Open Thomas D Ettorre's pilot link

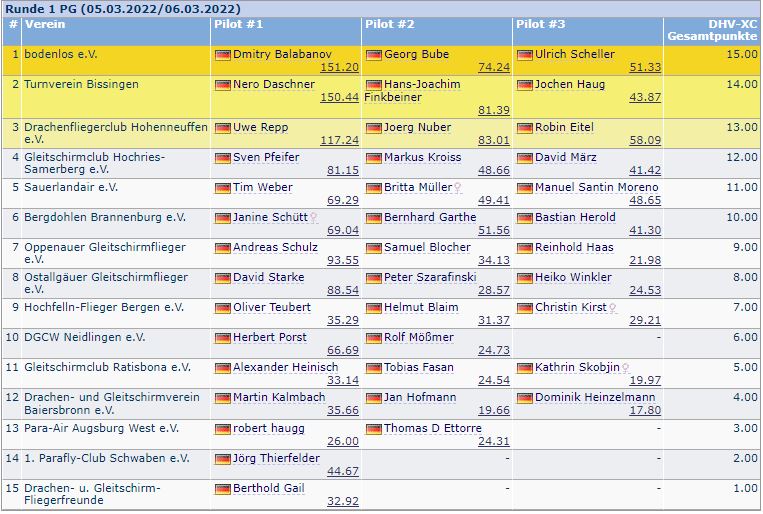pos(433,428)
